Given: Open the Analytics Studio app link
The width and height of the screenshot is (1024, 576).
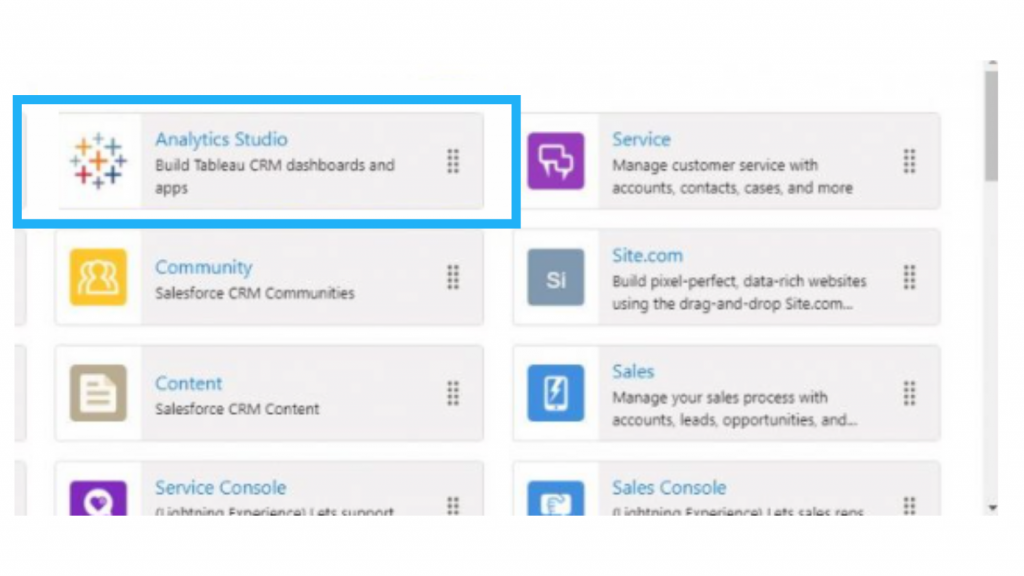Looking at the screenshot, I should (x=221, y=139).
